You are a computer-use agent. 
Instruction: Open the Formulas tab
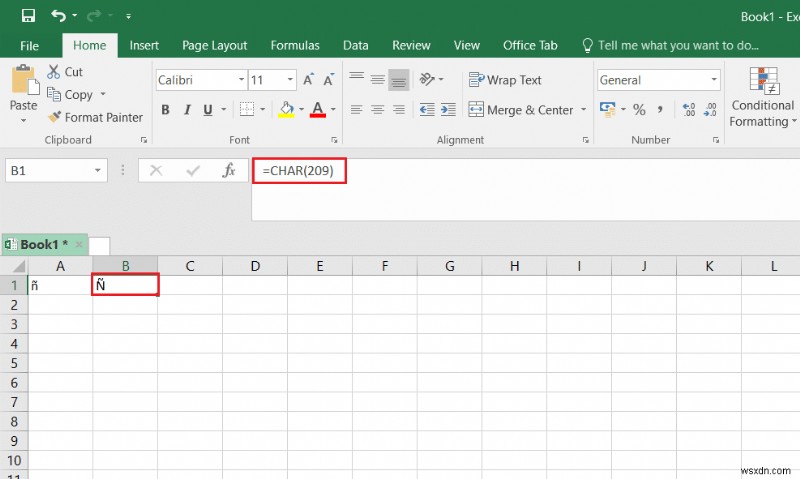click(295, 45)
